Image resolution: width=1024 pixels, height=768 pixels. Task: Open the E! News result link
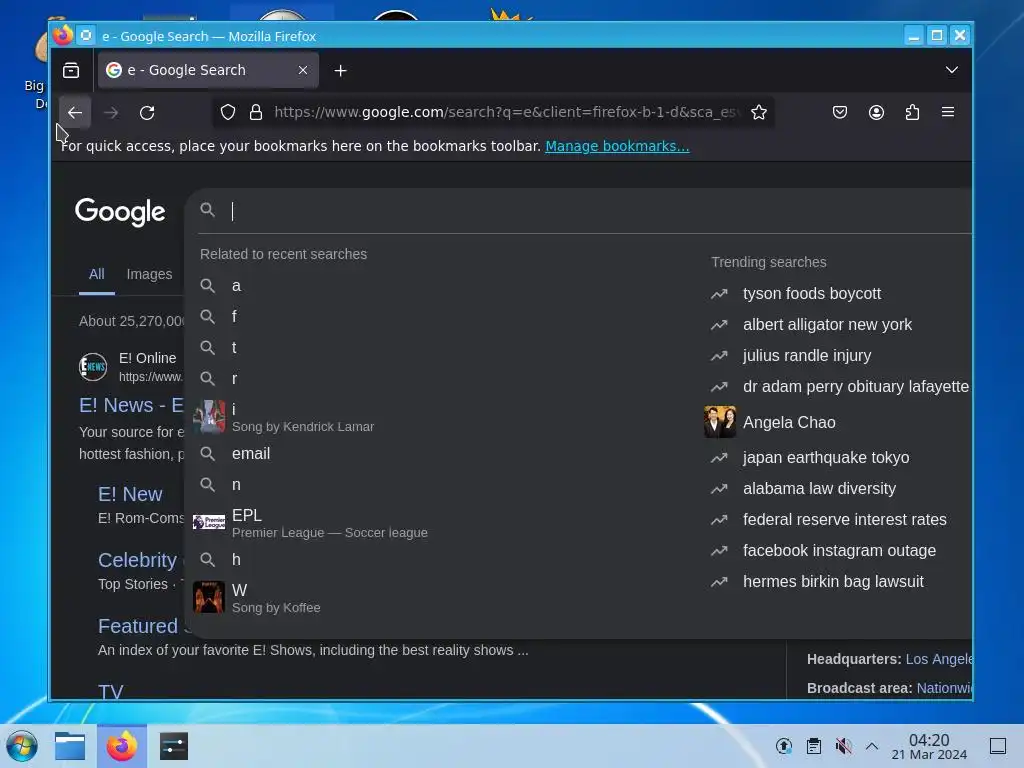coord(131,406)
